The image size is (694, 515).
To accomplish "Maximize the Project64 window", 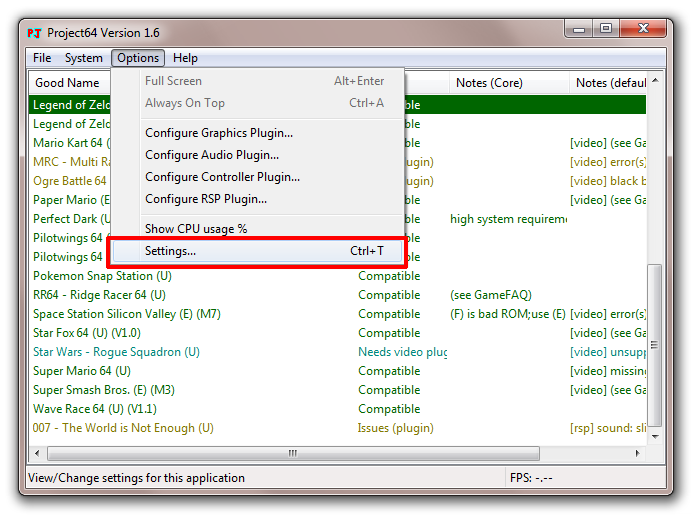I will click(x=606, y=29).
